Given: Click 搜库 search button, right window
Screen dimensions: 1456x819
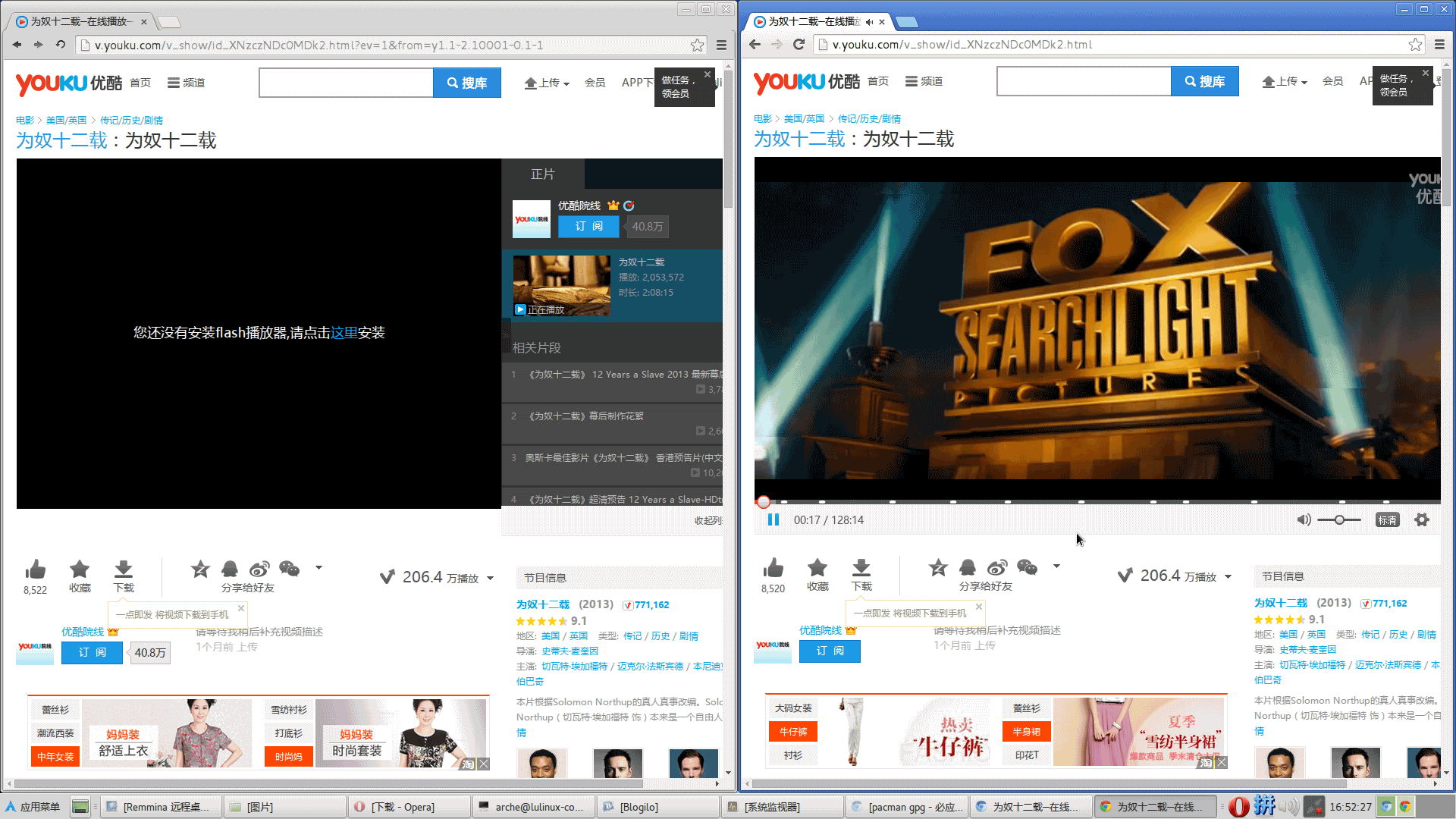Looking at the screenshot, I should pos(1205,81).
